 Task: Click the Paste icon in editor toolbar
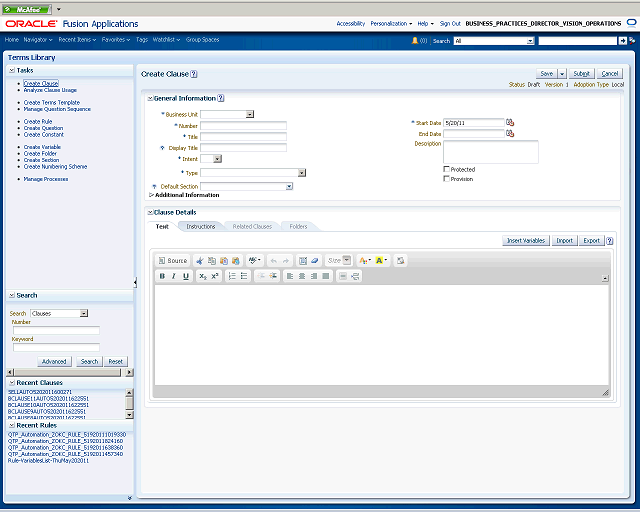pyautogui.click(x=224, y=260)
